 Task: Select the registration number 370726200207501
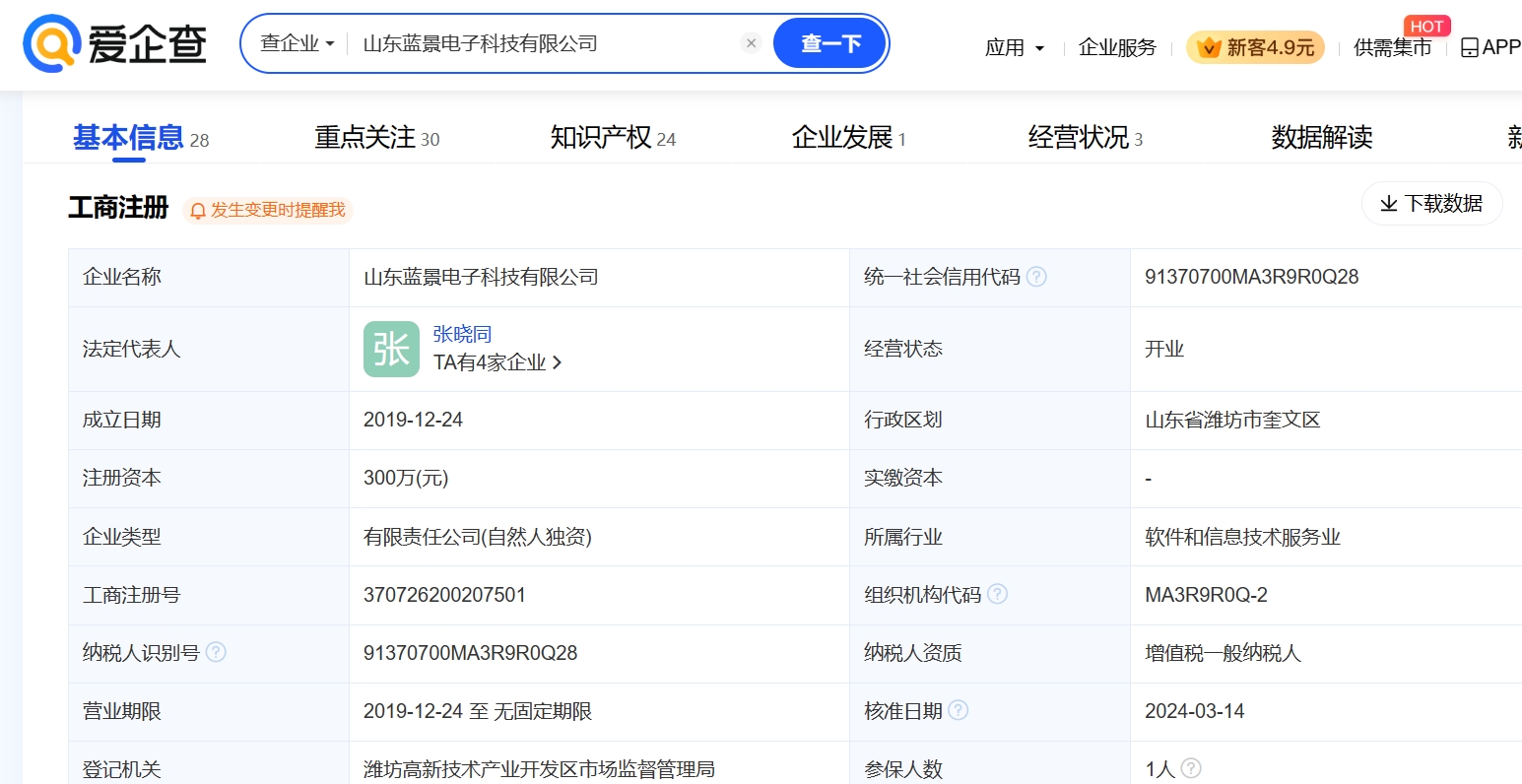click(444, 595)
